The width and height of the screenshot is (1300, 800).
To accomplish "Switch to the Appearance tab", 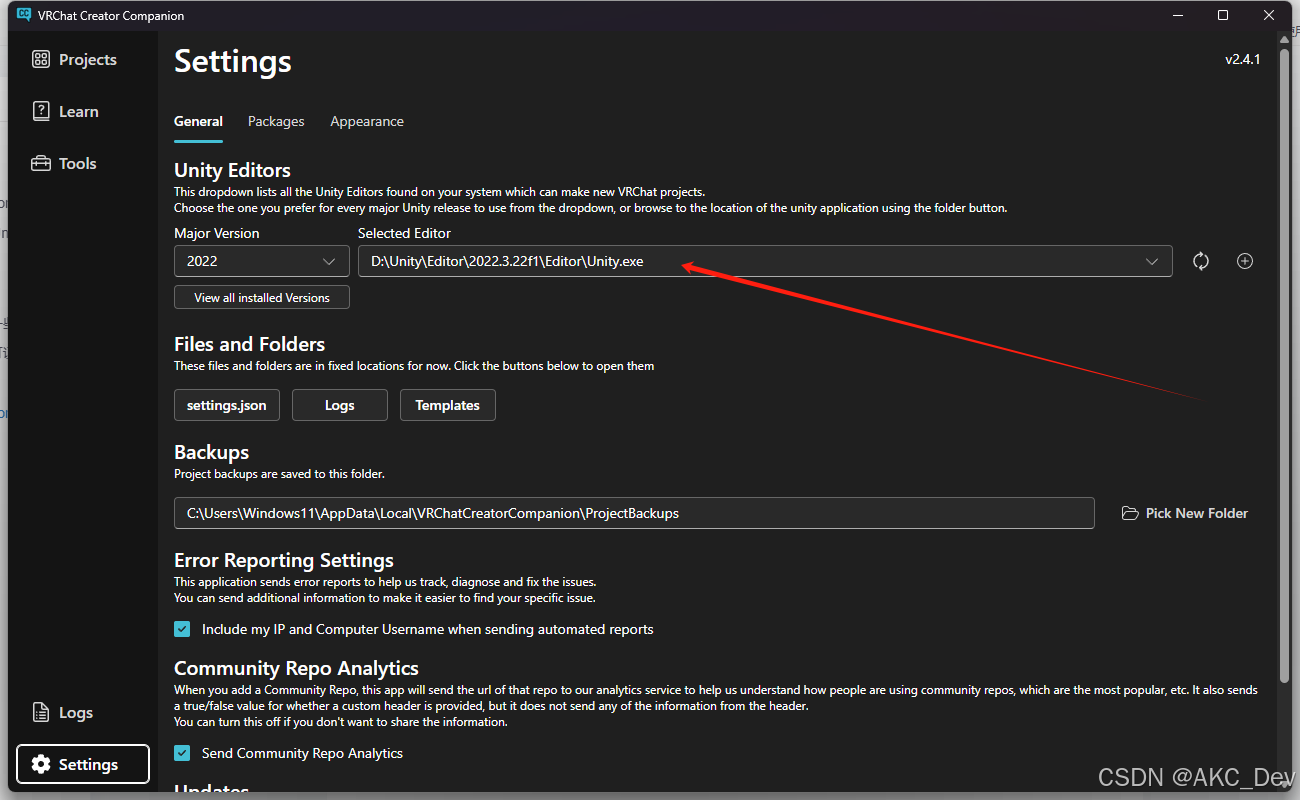I will tap(367, 121).
